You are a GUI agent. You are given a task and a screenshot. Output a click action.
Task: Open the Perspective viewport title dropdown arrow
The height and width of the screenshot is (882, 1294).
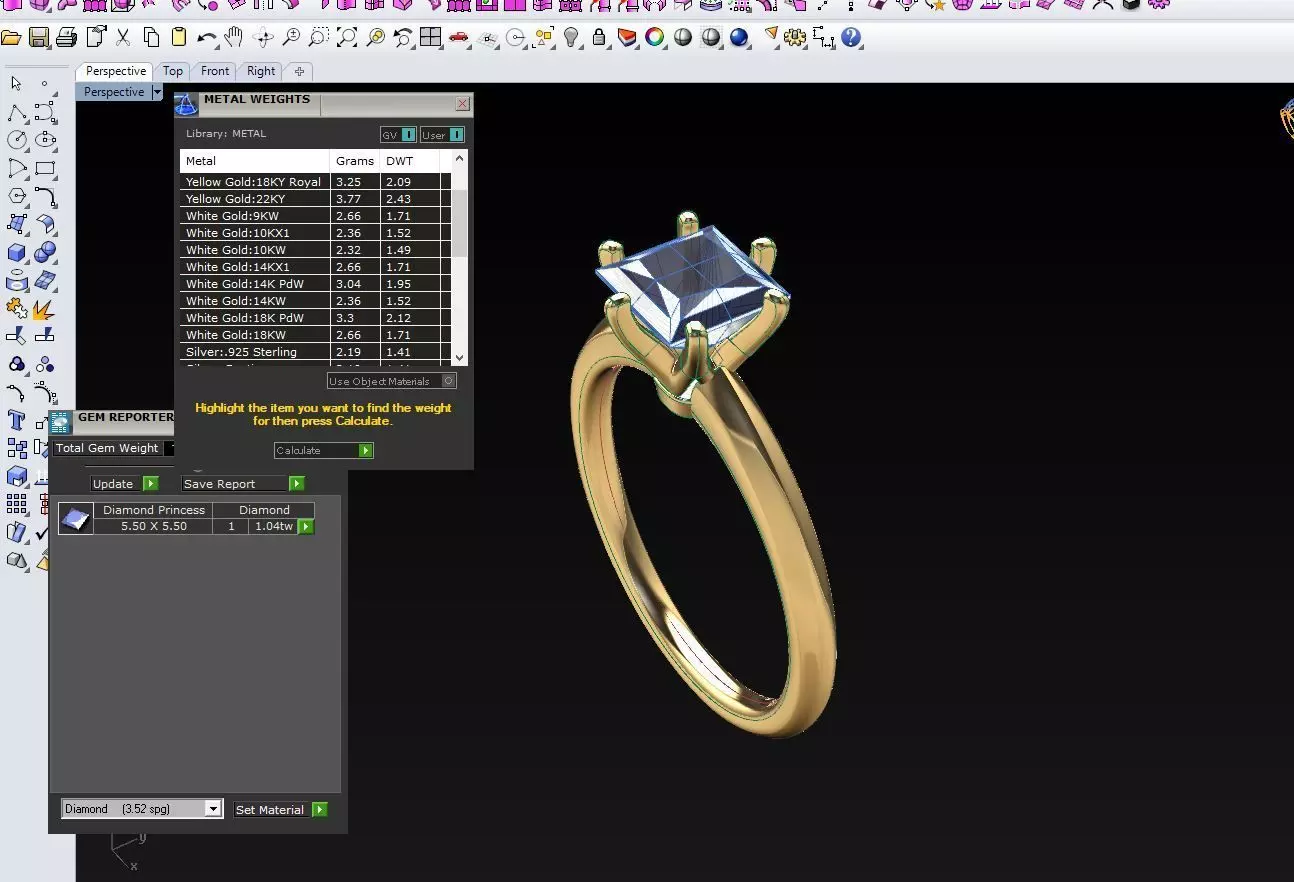tap(157, 92)
